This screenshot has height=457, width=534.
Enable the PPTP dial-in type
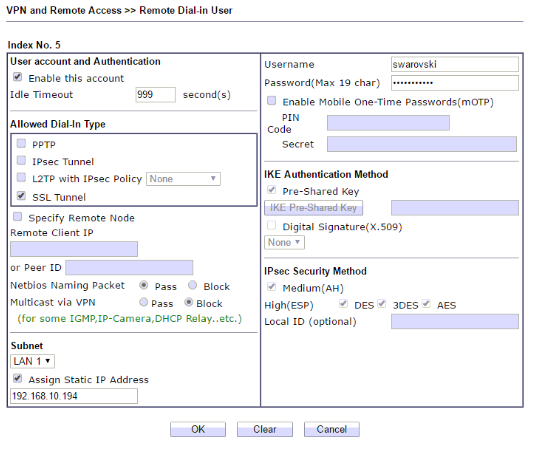(21, 143)
